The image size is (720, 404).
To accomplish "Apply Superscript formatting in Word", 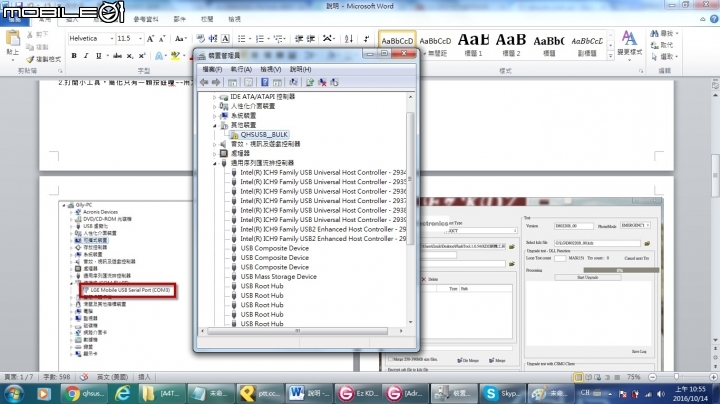I will click(142, 56).
